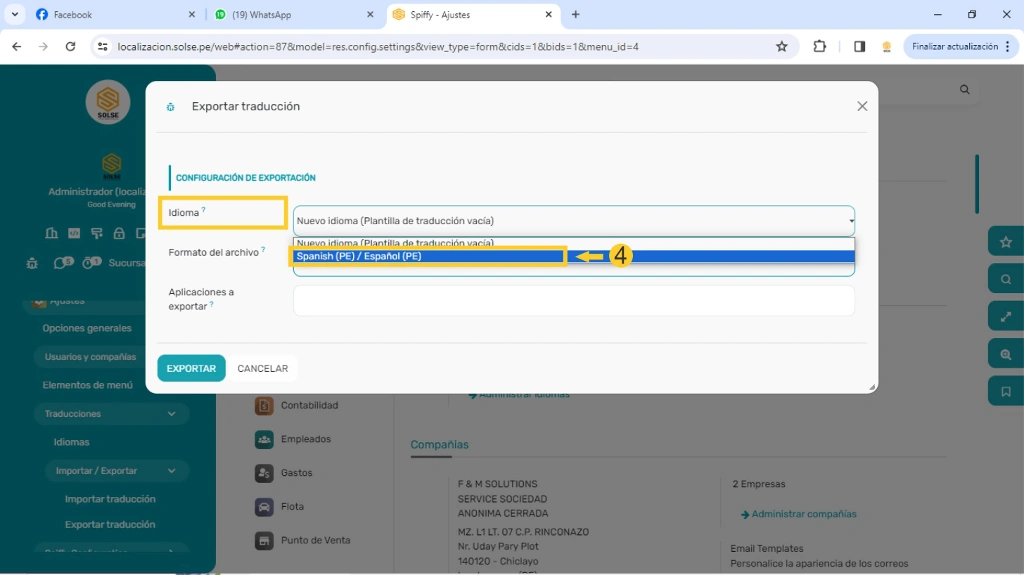Screen dimensions: 1024x575
Task: Click the expand fullscreen arrows icon
Action: point(1005,316)
